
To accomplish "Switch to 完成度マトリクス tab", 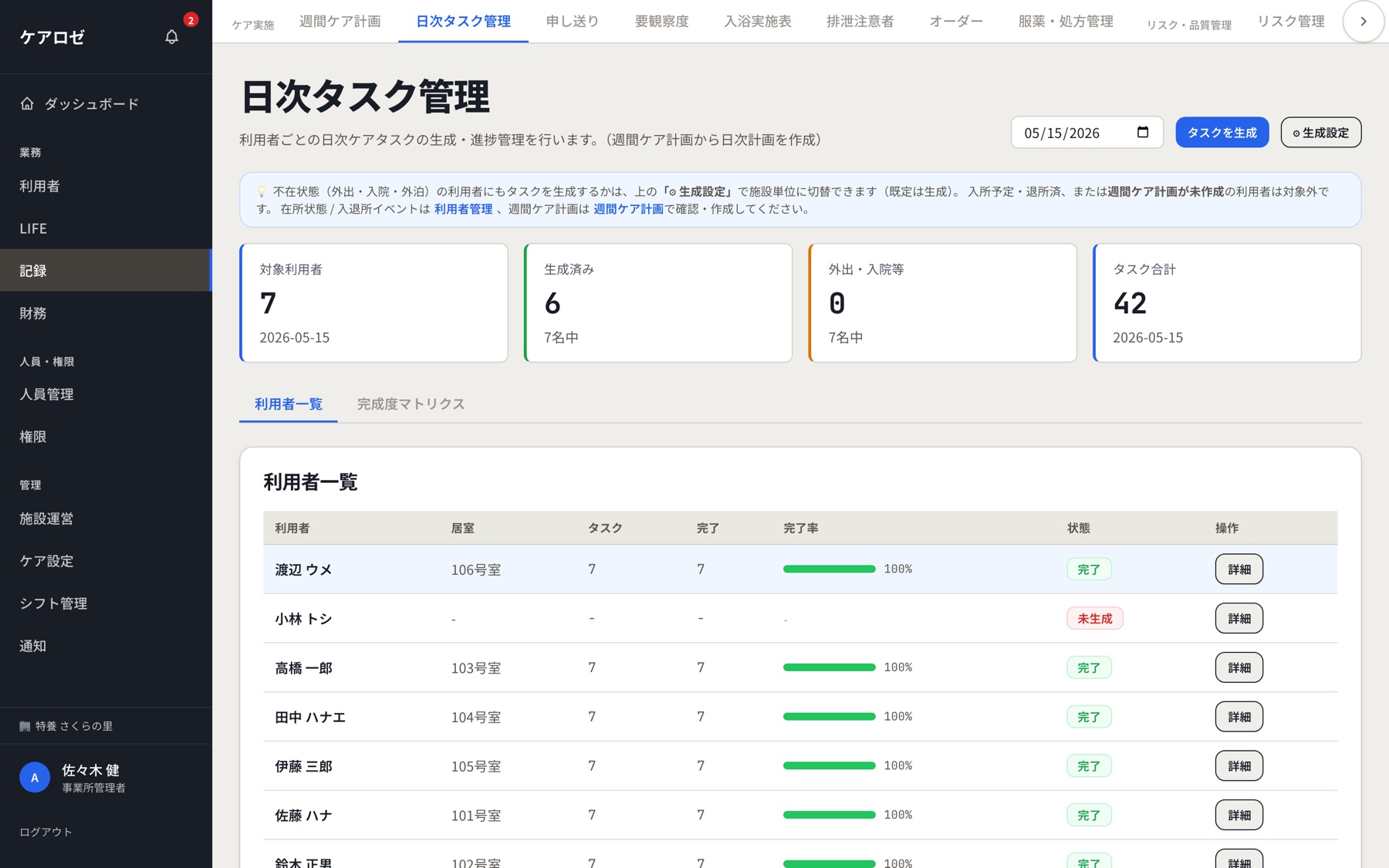I will tap(411, 404).
